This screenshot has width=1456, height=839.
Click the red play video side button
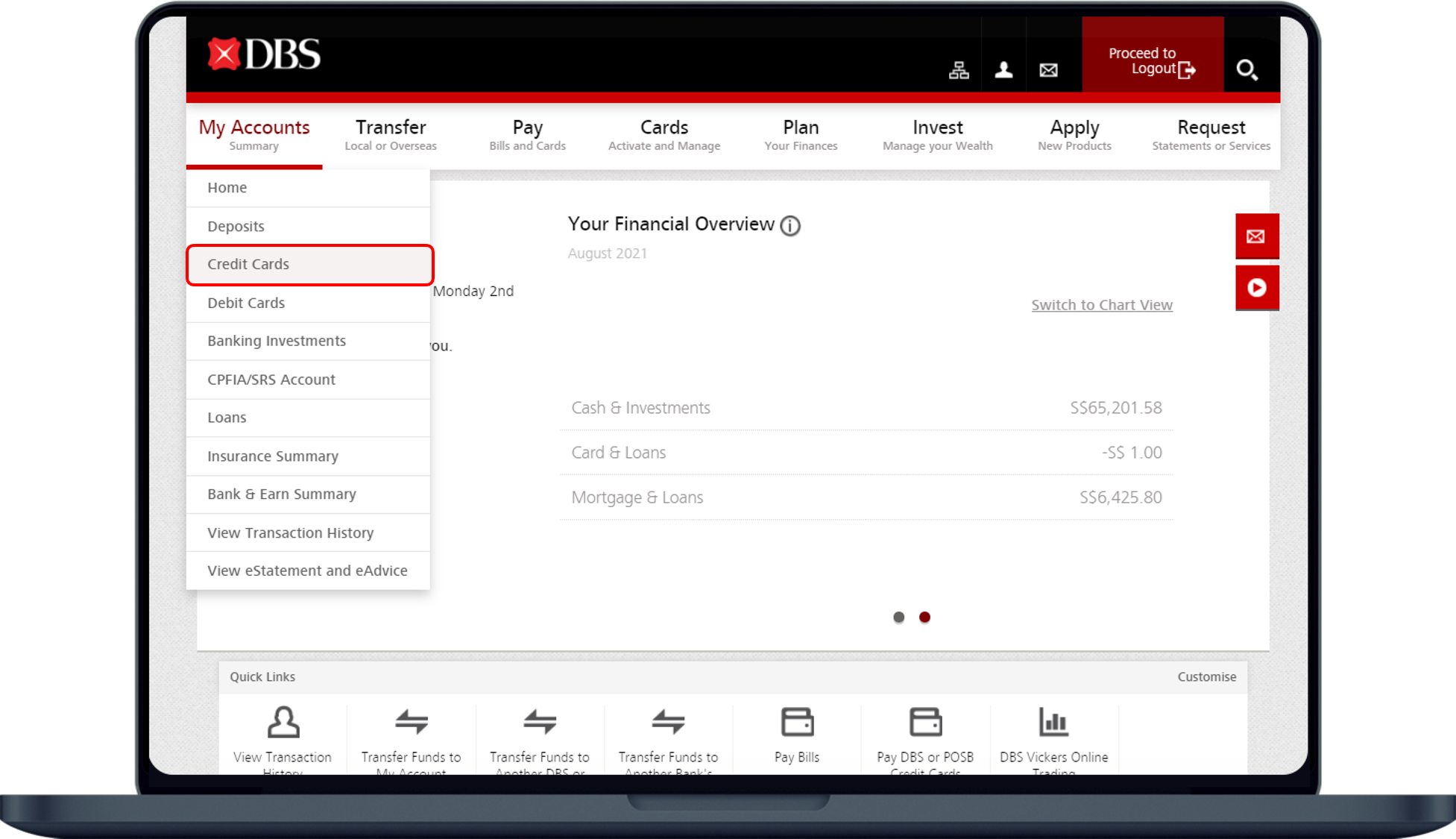(x=1257, y=288)
